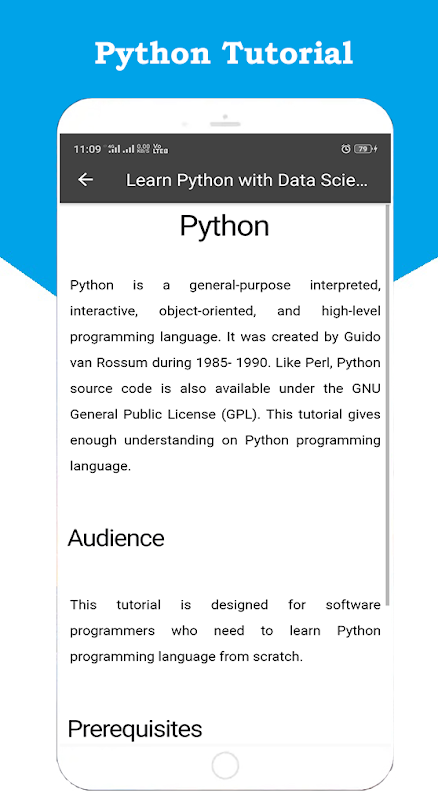Screen dimensions: 438x800
Task: Click the 'Prerequisites' section heading
Action: [135, 729]
